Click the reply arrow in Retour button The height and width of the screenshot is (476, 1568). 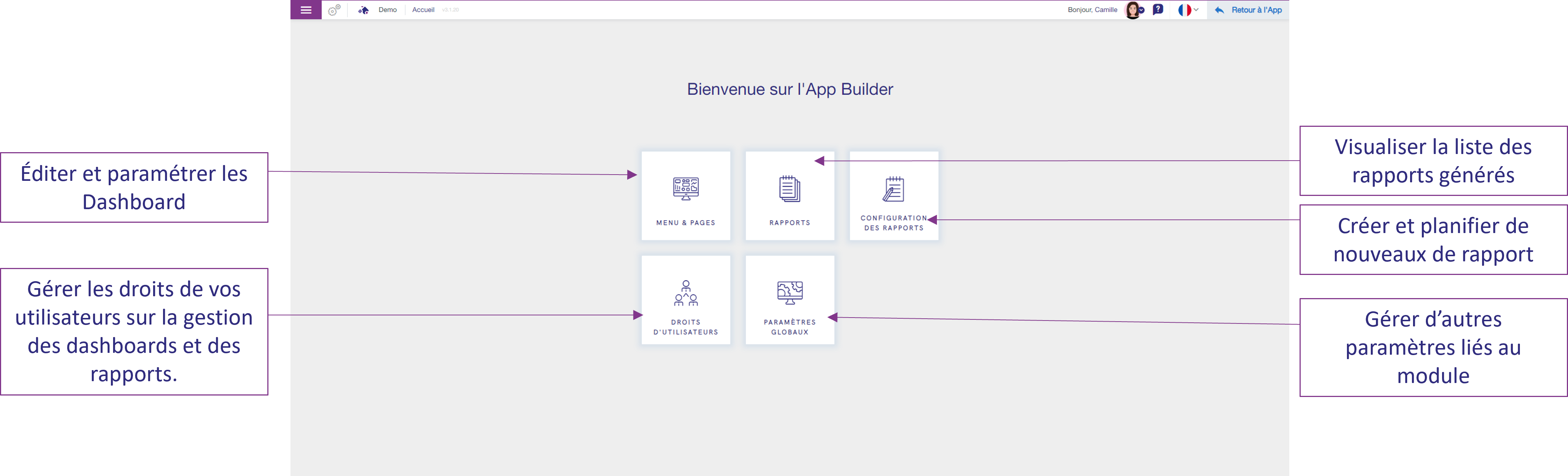1219,10
